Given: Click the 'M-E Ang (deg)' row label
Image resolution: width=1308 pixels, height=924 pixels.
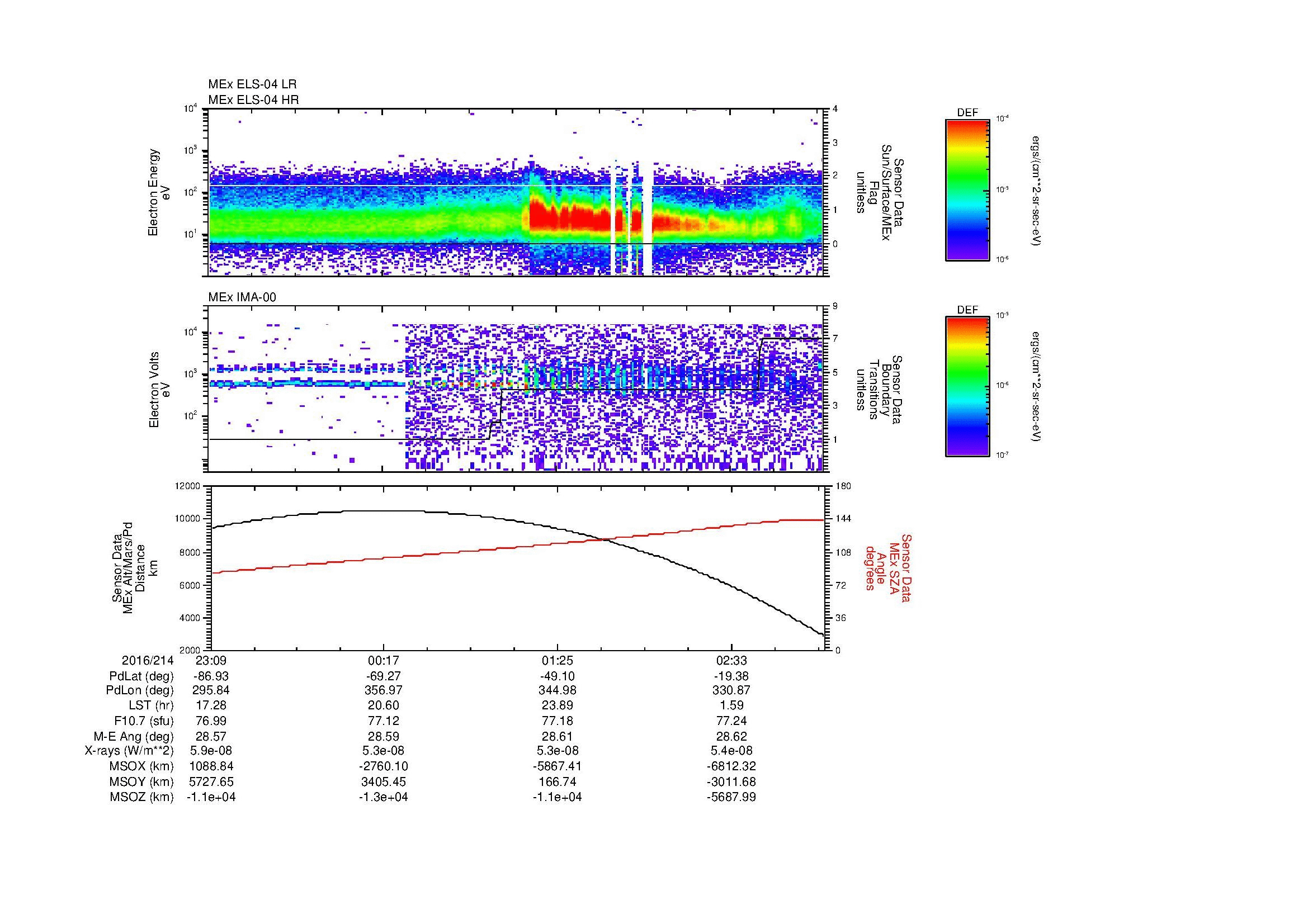Looking at the screenshot, I should [x=134, y=736].
